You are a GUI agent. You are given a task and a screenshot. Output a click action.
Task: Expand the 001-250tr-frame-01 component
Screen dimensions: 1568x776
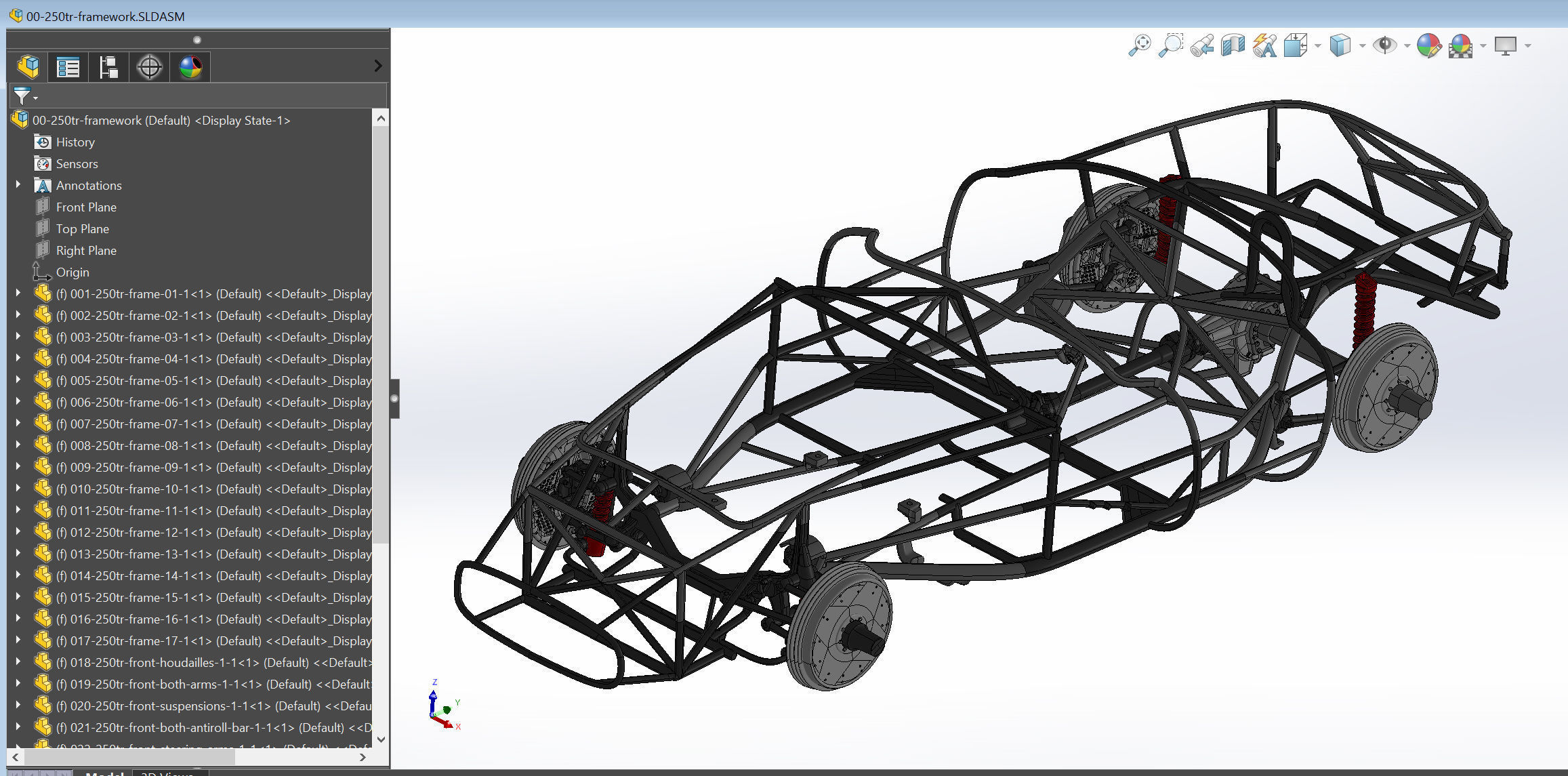point(18,293)
